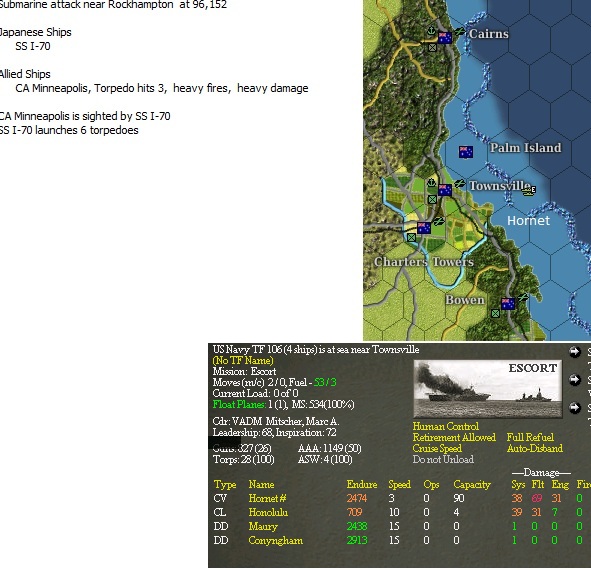Select the task force ship icon marked E

click(x=529, y=191)
